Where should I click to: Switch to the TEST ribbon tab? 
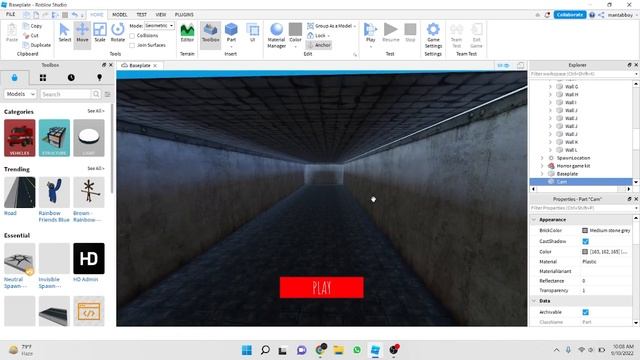click(x=141, y=14)
